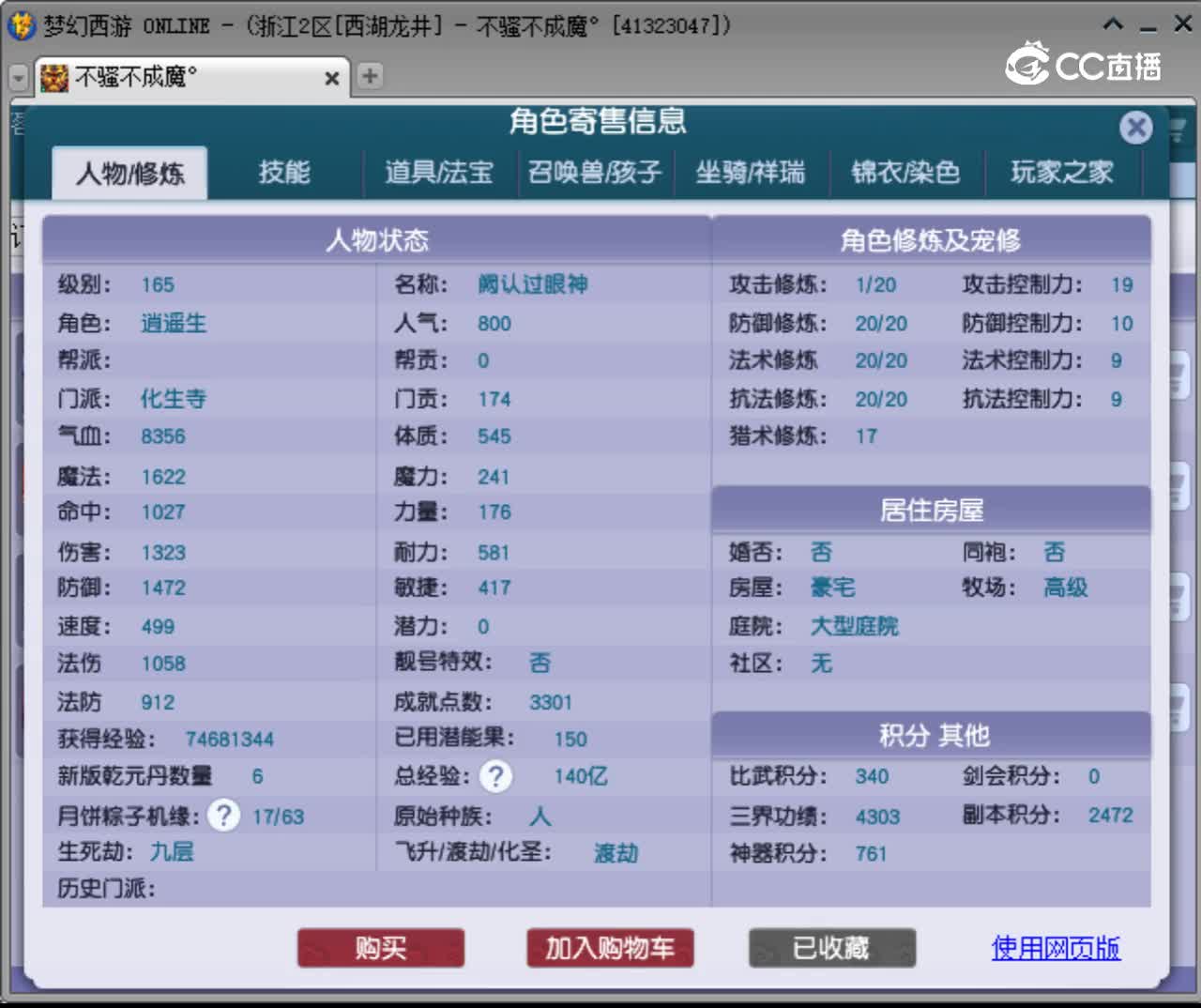This screenshot has width=1201, height=1008.
Task: Click the 房屋 value 豪宅
Action: [x=833, y=588]
